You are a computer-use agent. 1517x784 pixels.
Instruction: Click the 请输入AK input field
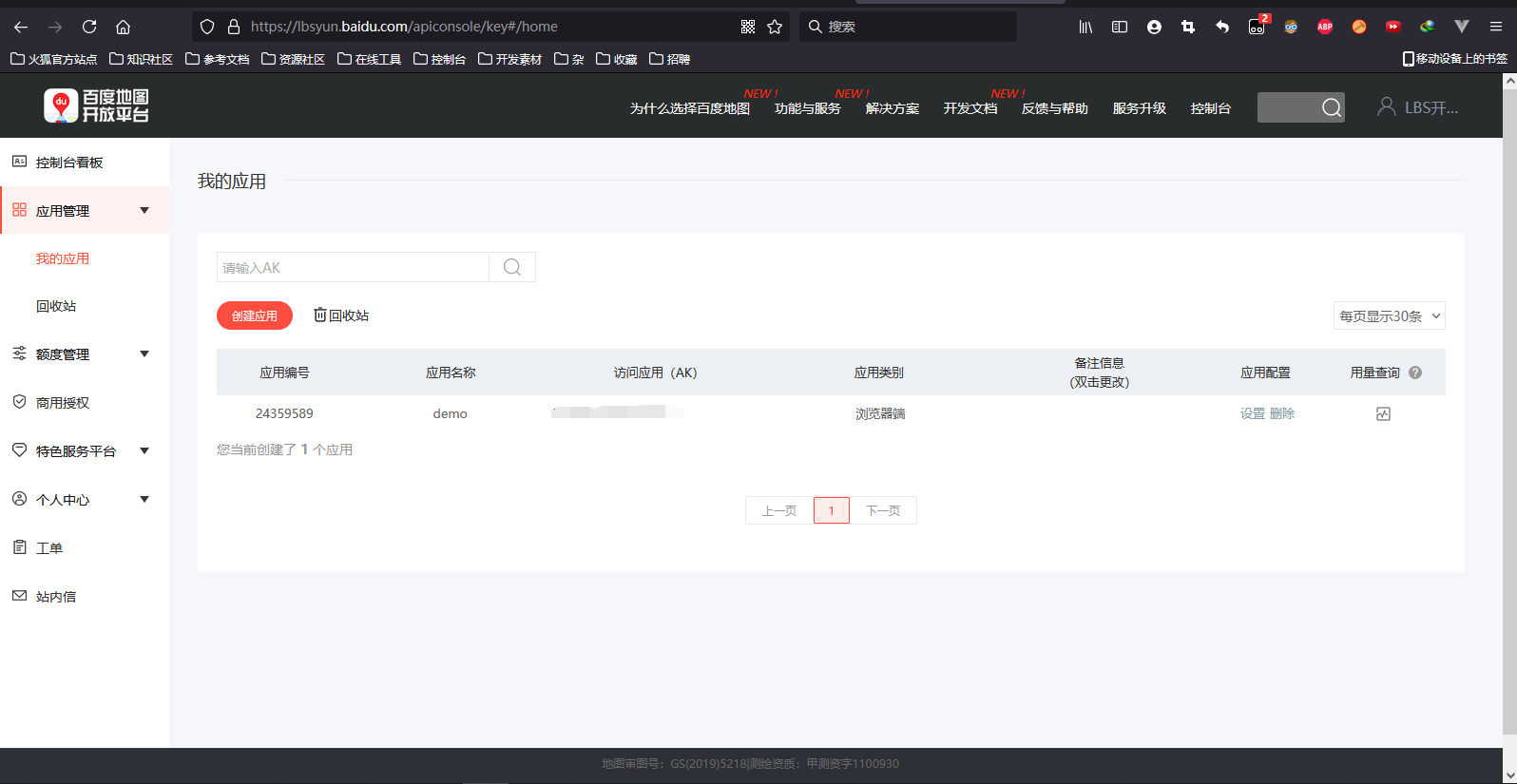(x=353, y=267)
